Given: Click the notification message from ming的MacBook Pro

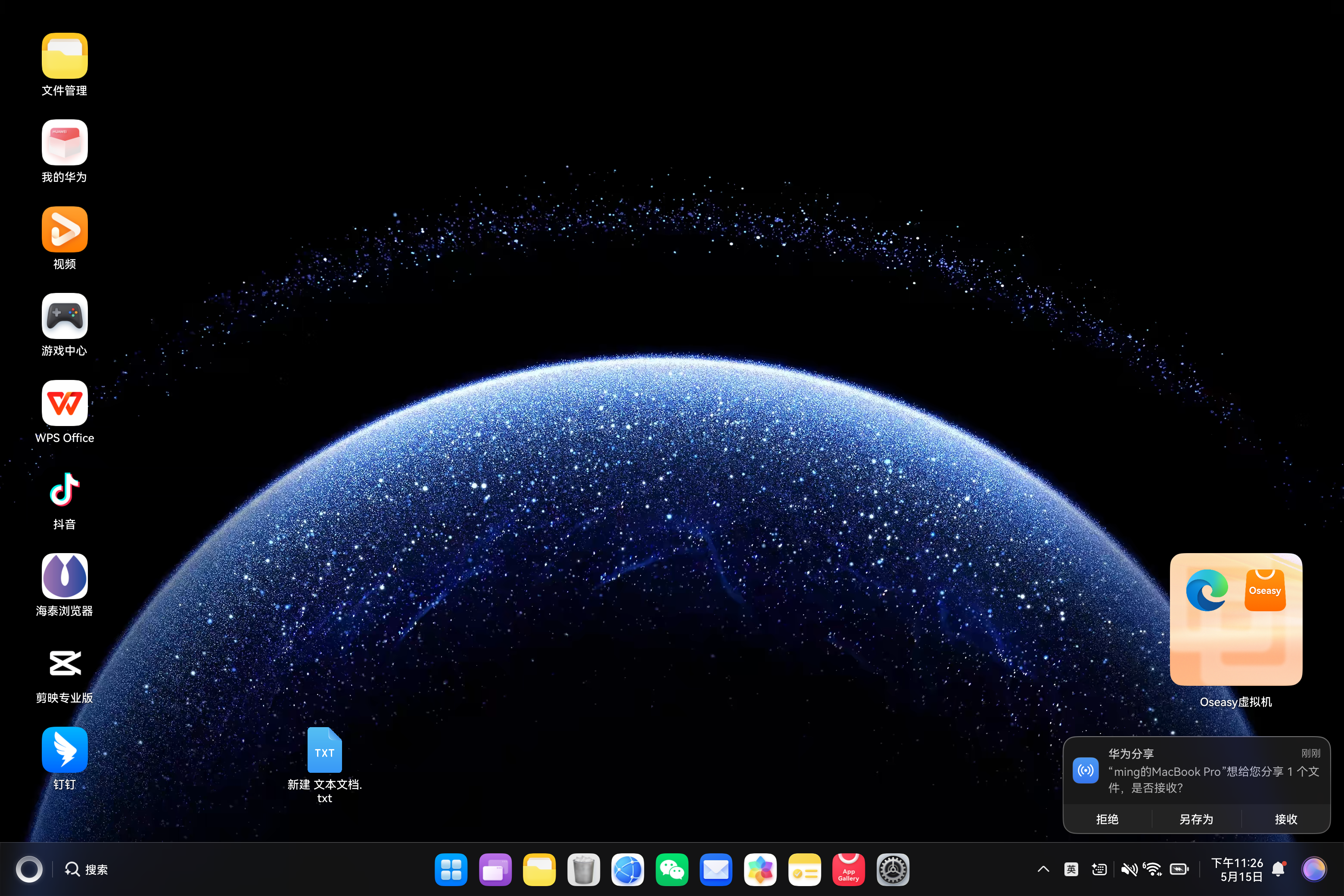Looking at the screenshot, I should point(1214,779).
